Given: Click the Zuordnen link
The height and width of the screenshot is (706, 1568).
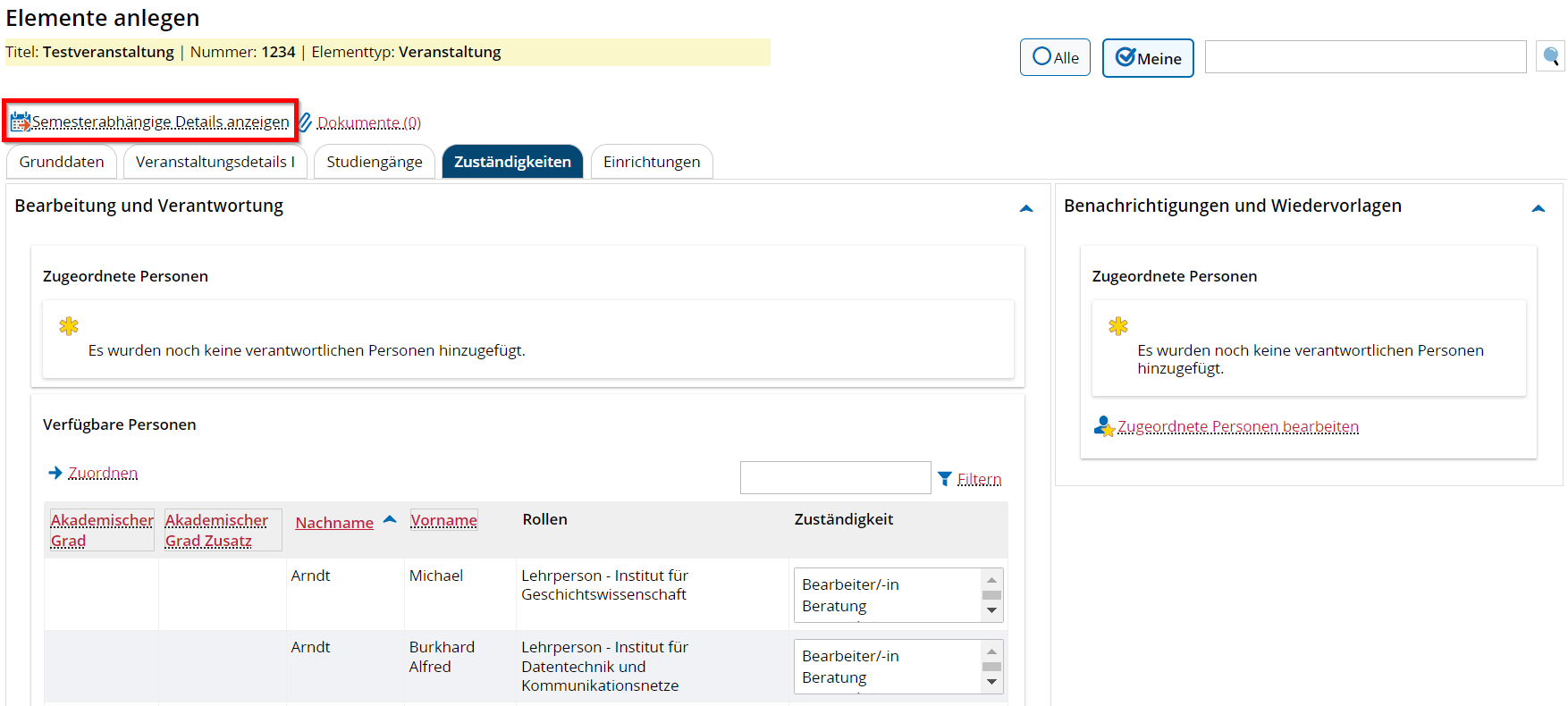Looking at the screenshot, I should 103,473.
